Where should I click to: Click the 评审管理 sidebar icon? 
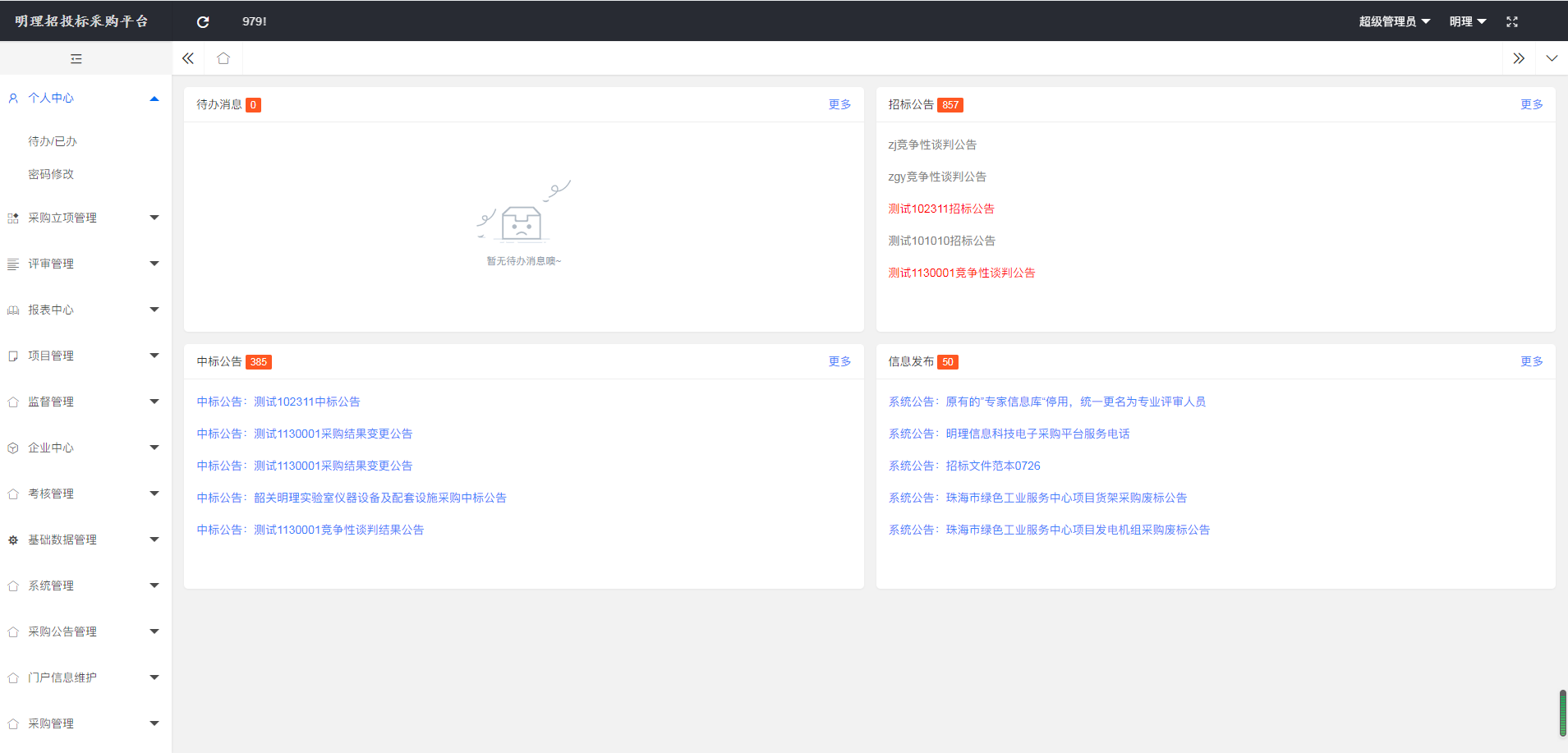13,264
